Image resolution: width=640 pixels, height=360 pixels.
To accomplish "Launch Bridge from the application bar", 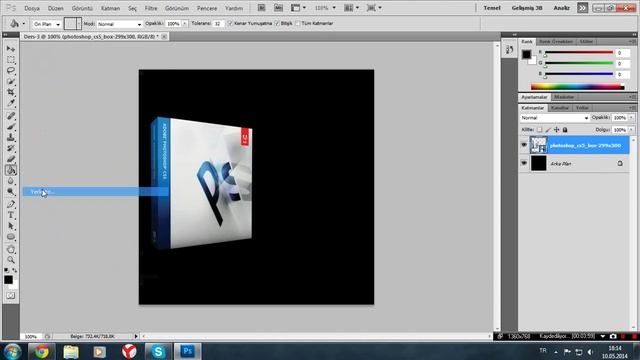I will (262, 8).
